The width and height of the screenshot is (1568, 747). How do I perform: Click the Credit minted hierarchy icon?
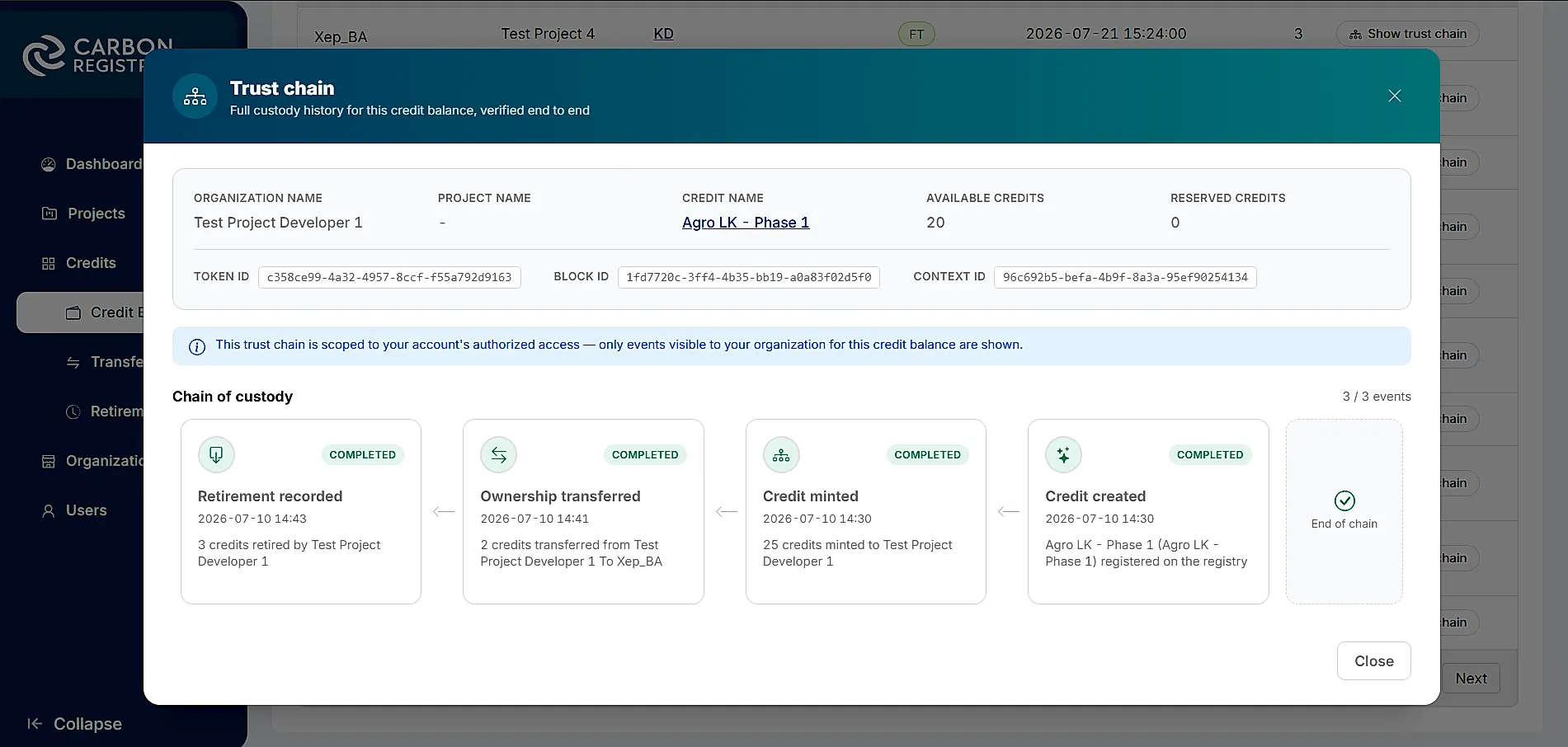pyautogui.click(x=781, y=454)
